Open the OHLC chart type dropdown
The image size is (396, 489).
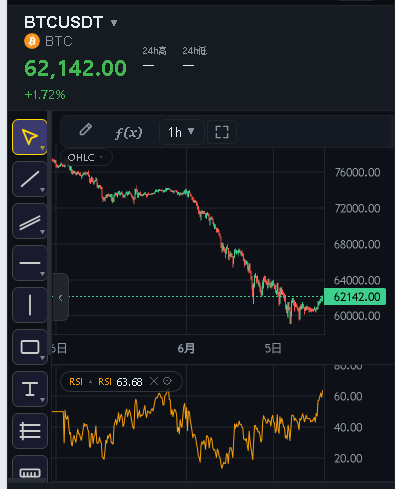pos(86,157)
